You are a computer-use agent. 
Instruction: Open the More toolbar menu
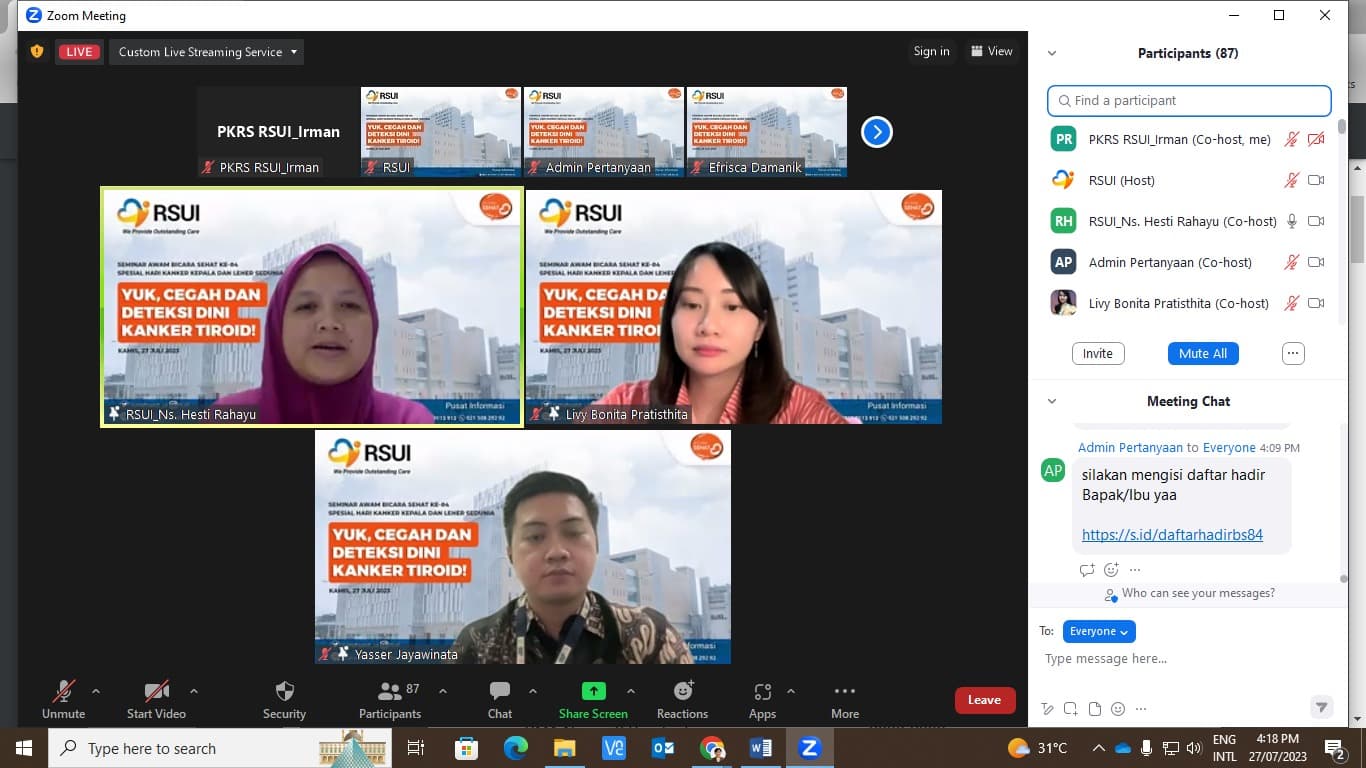coord(845,699)
